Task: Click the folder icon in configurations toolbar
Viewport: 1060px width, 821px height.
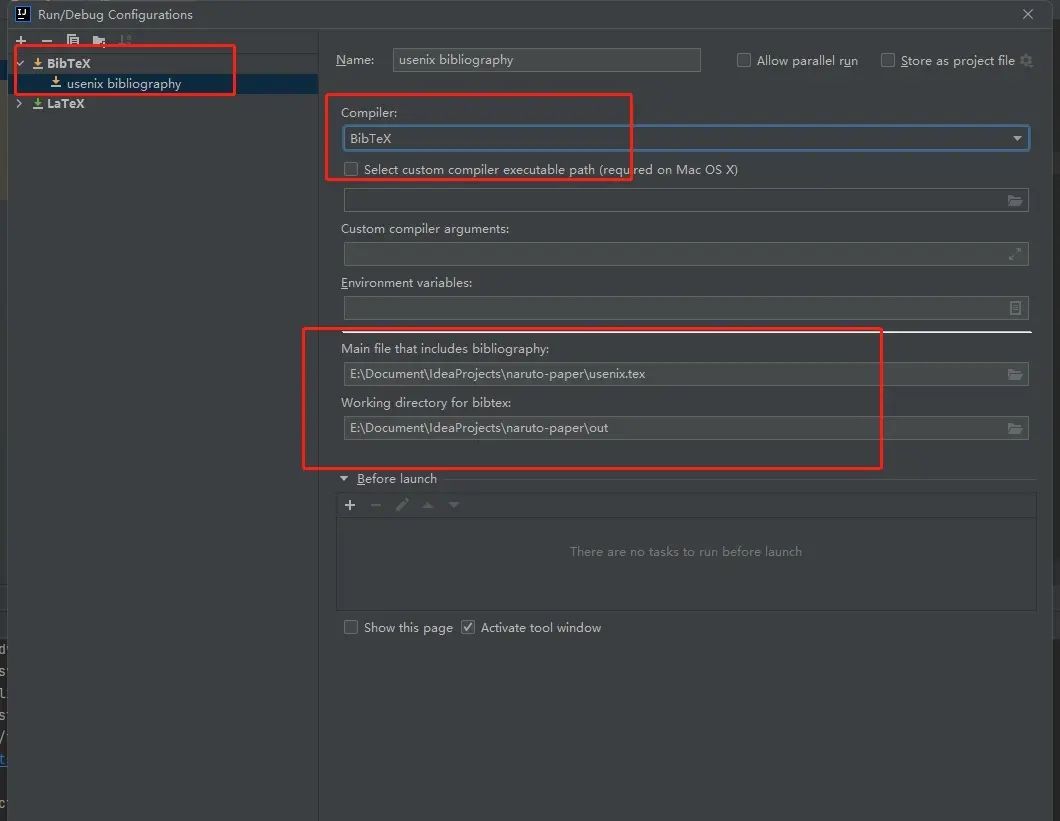Action: [99, 40]
